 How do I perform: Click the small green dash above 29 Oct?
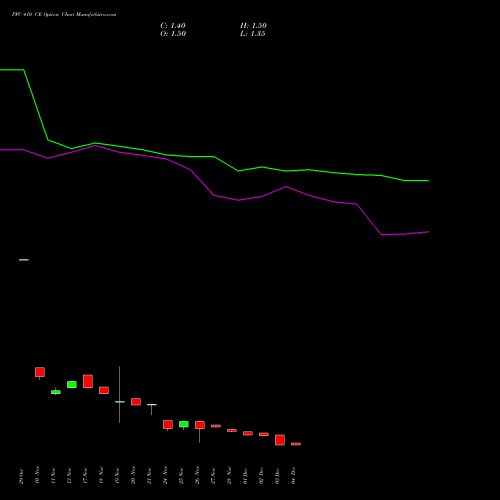(24, 260)
